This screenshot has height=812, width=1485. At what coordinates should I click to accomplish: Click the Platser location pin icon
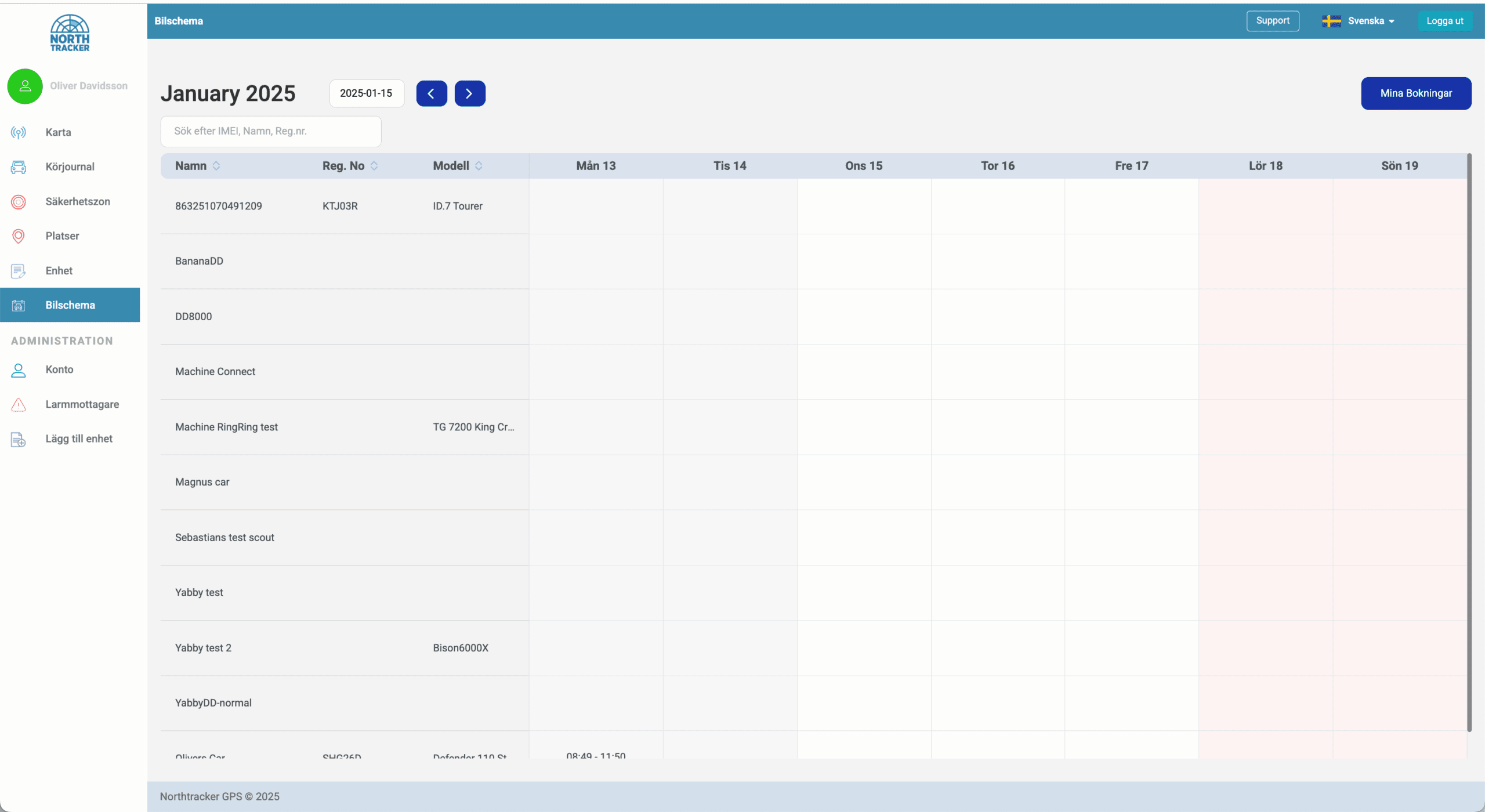(19, 236)
